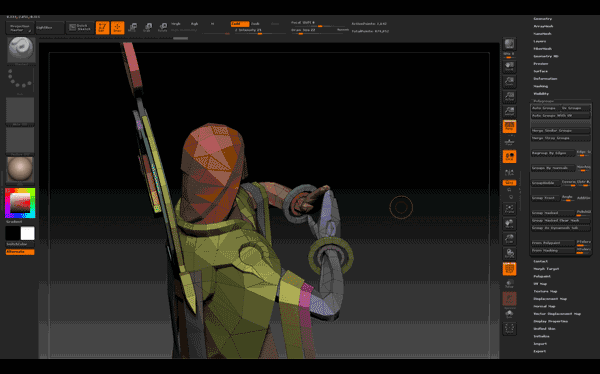The image size is (600, 374).
Task: Click the right shelf Scale view icon
Action: click(x=509, y=239)
